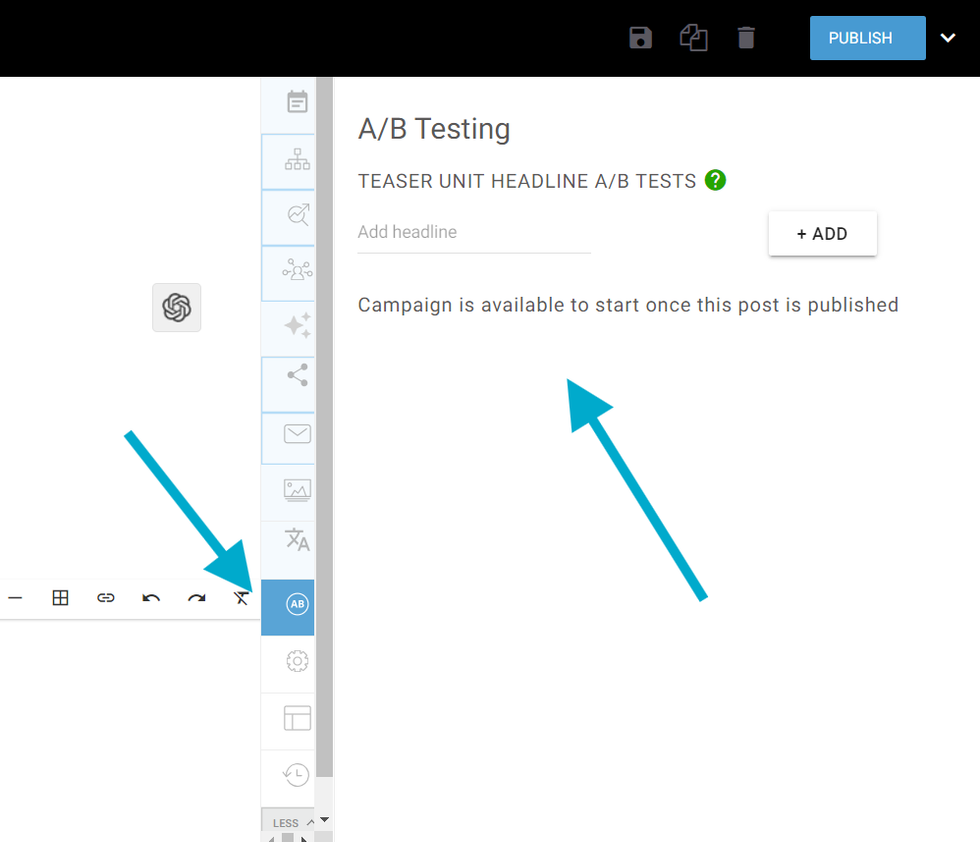Open the sparkles AI sidebar tab
Image resolution: width=980 pixels, height=842 pixels.
pos(297,325)
